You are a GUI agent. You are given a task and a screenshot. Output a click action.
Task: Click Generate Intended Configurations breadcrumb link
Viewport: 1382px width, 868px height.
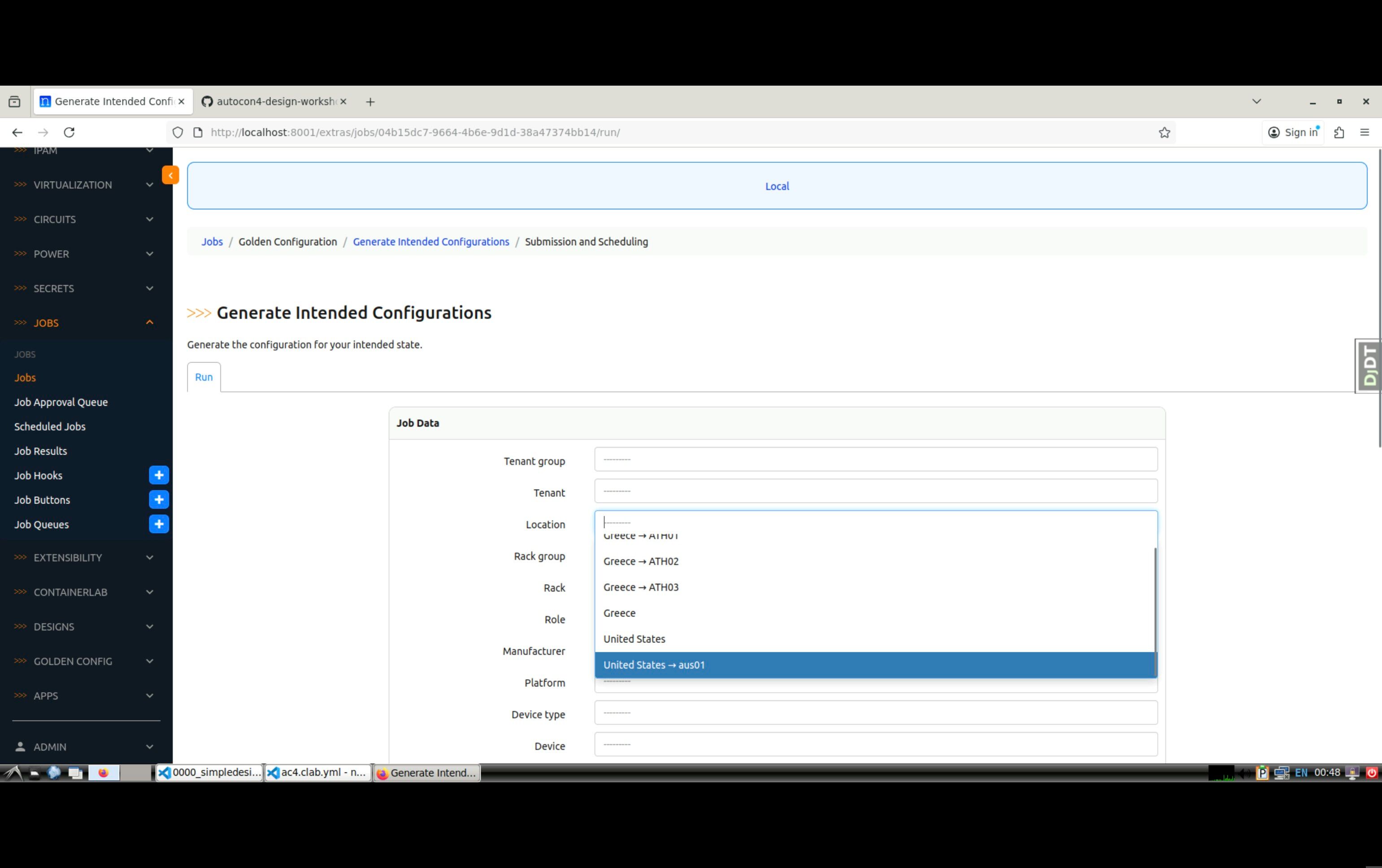coord(430,242)
